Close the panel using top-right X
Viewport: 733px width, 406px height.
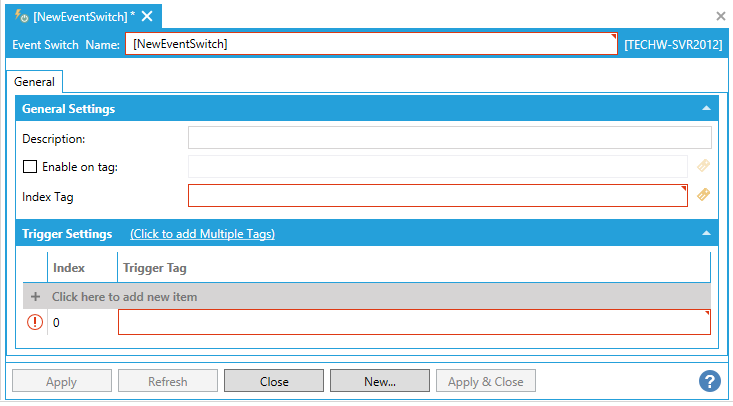721,16
